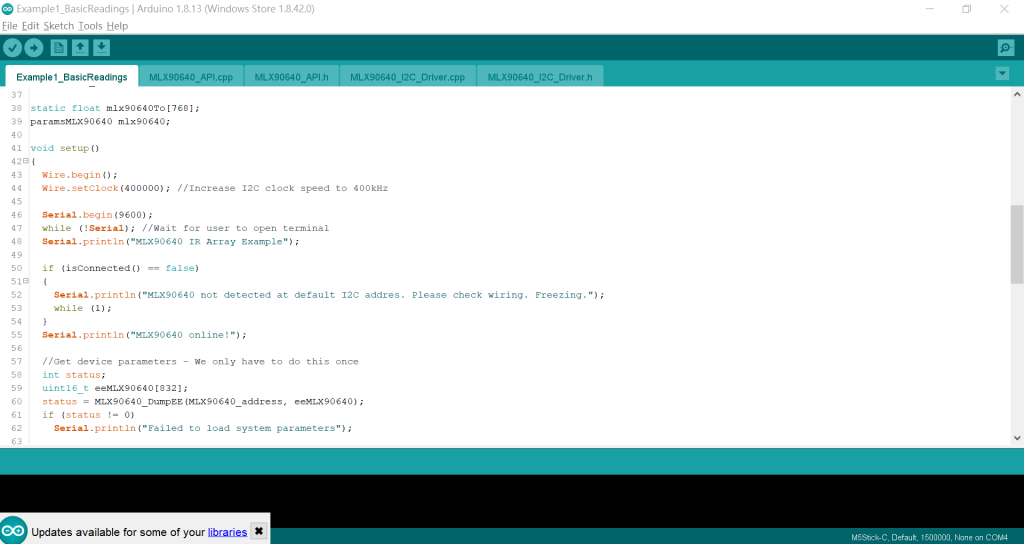The height and width of the screenshot is (544, 1024).
Task: Click the 'Increase I2C clock speed' comment
Action: point(282,188)
